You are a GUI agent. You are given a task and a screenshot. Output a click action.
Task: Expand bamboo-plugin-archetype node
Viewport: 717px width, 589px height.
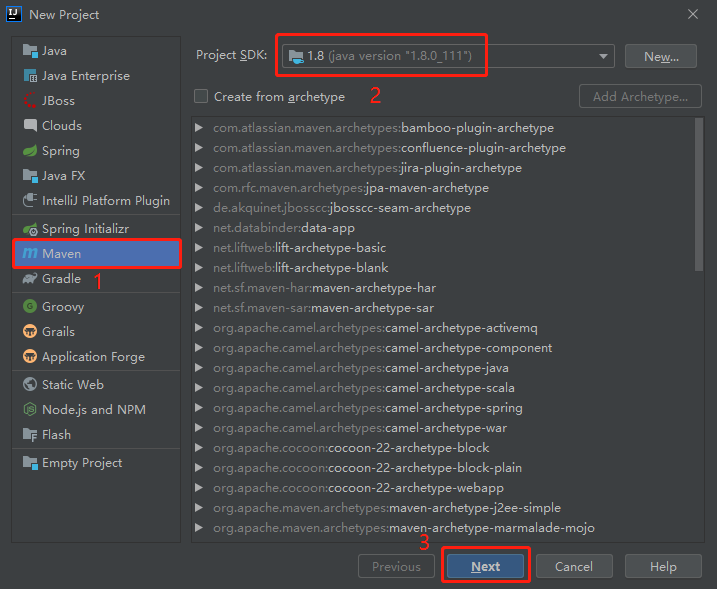[199, 128]
